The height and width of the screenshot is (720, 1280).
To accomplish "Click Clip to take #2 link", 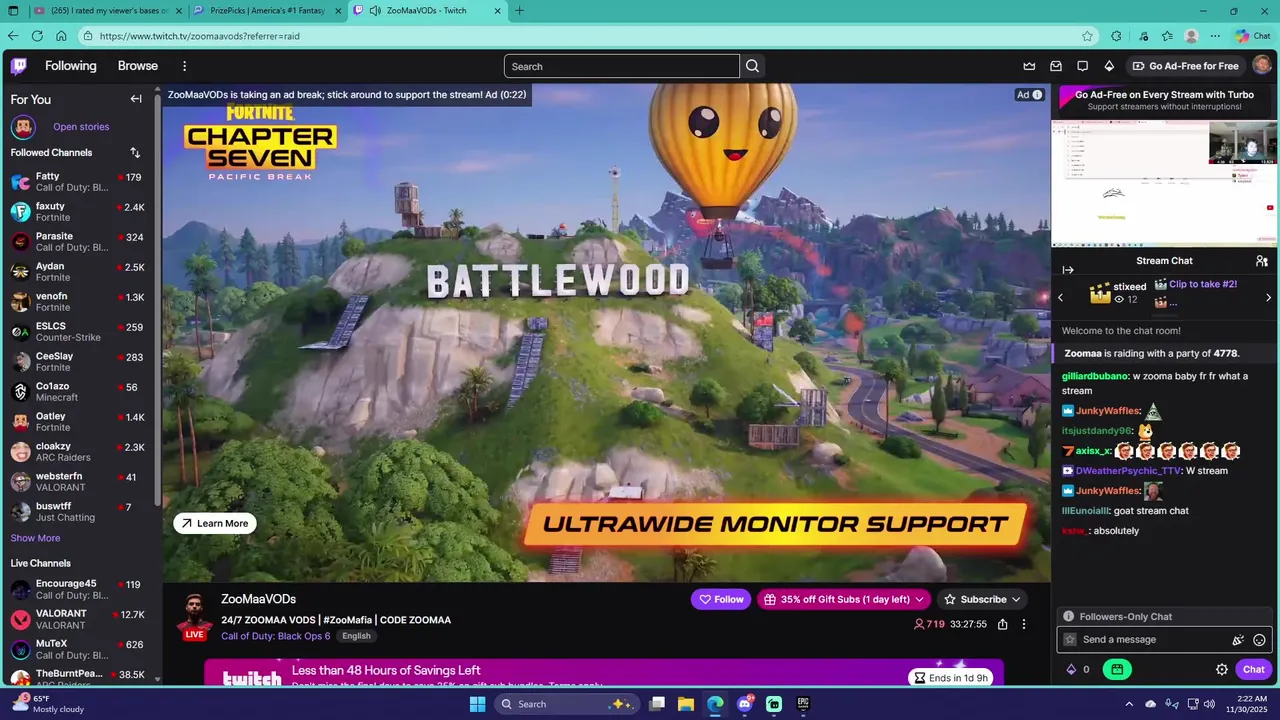I will tap(1203, 284).
